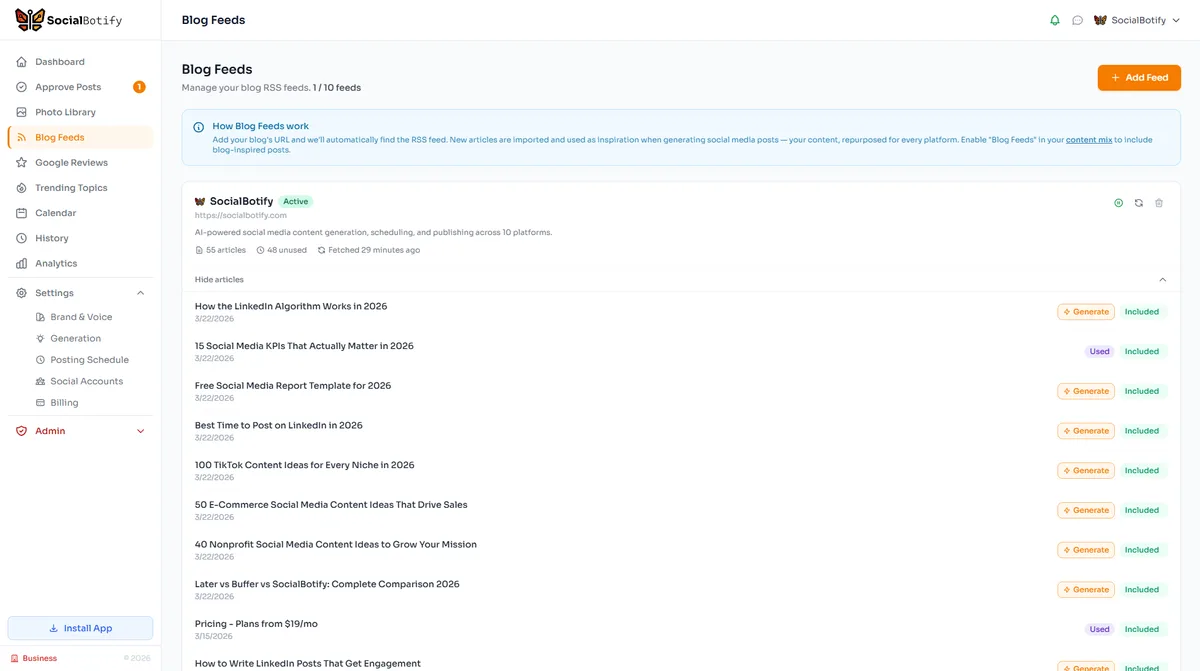The image size is (1200, 671).
Task: Toggle Included for the LinkedIn Algorithm article
Action: pos(1141,311)
